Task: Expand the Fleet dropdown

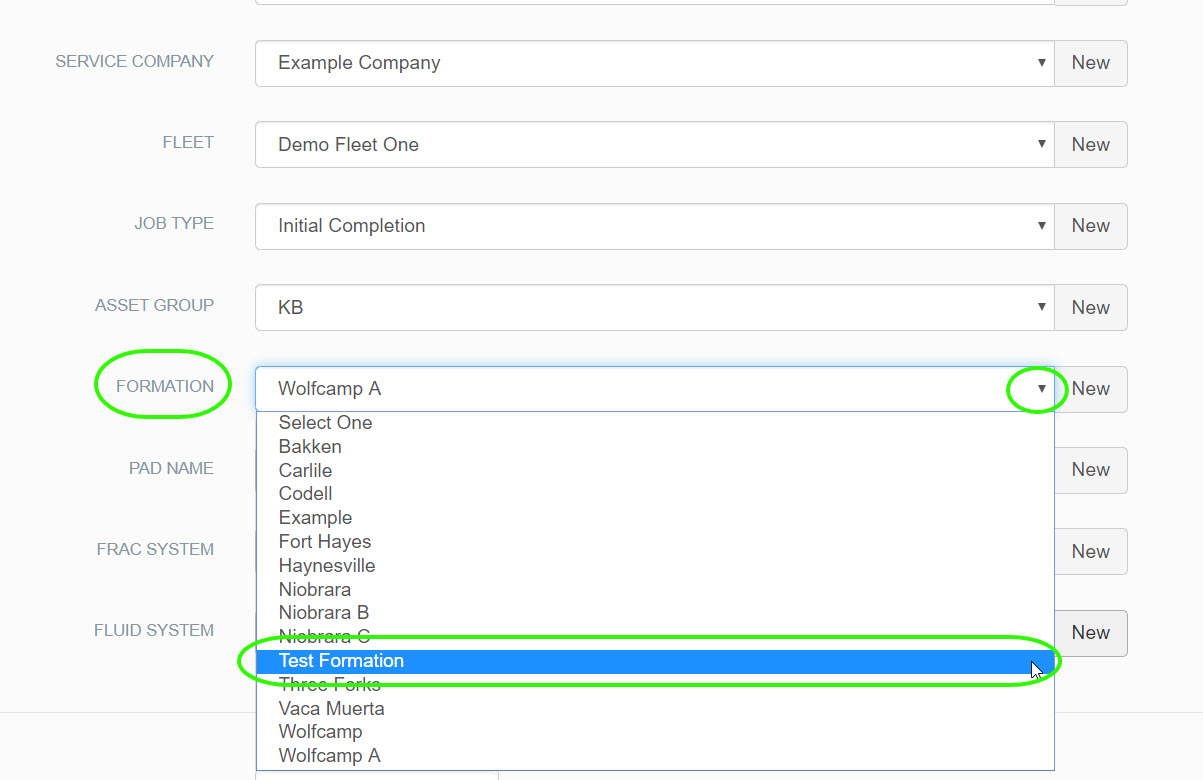Action: 654,145
